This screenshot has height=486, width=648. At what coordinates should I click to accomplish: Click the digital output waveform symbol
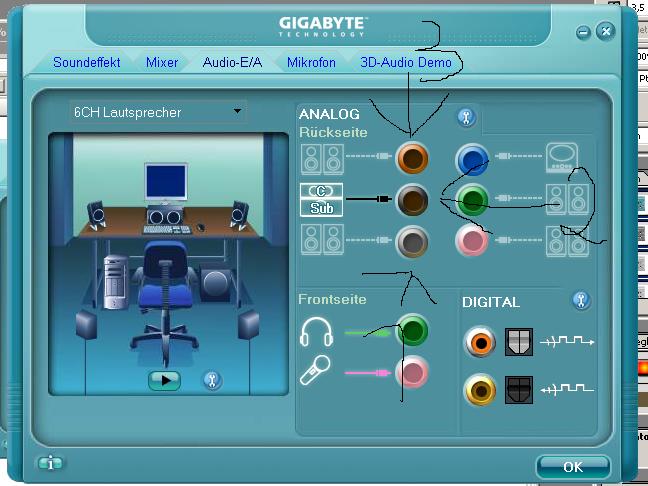(x=567, y=341)
